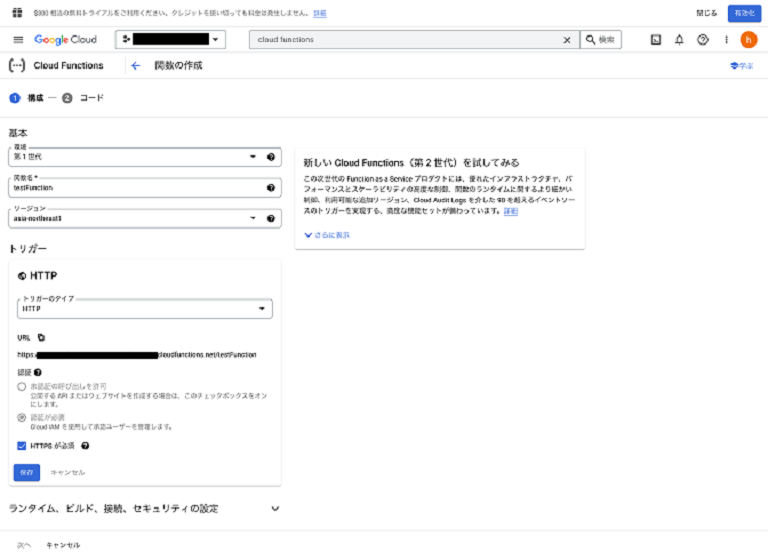Open the project selector dropdown
This screenshot has height=560, width=768.
[x=170, y=40]
